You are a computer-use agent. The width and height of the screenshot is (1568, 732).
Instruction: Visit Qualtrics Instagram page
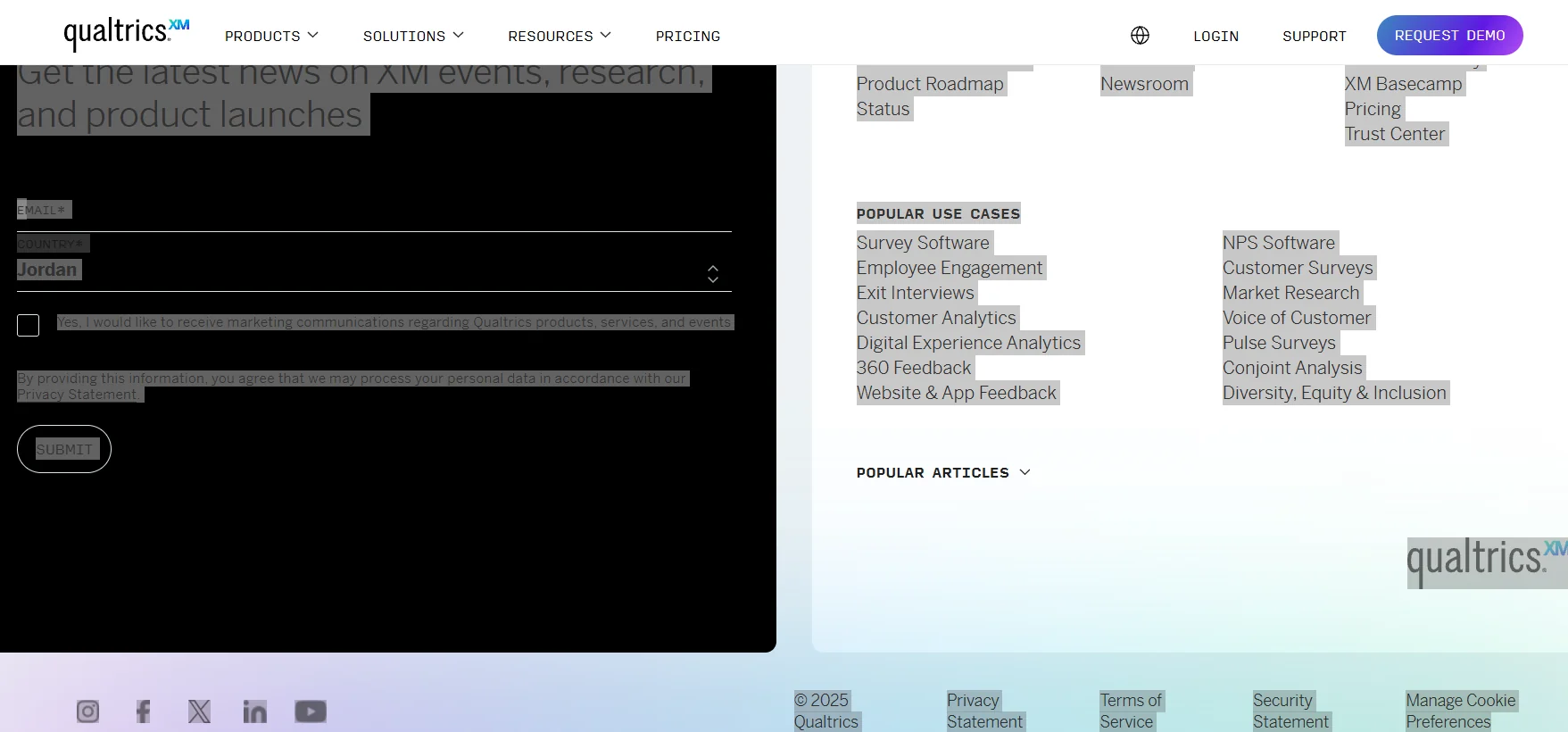pyautogui.click(x=87, y=711)
